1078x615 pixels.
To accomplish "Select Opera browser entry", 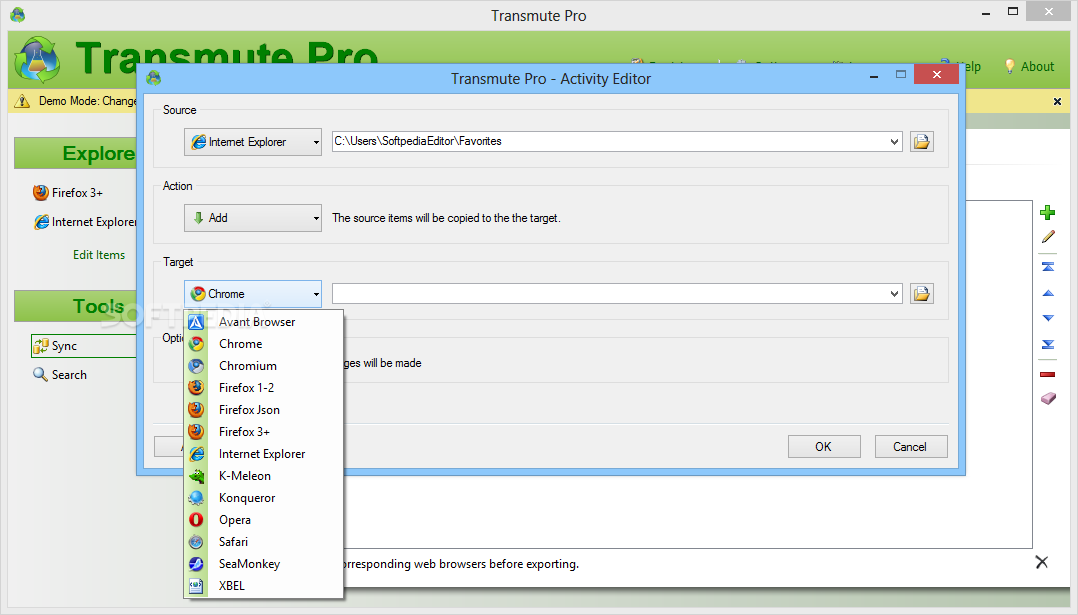I will [263, 519].
